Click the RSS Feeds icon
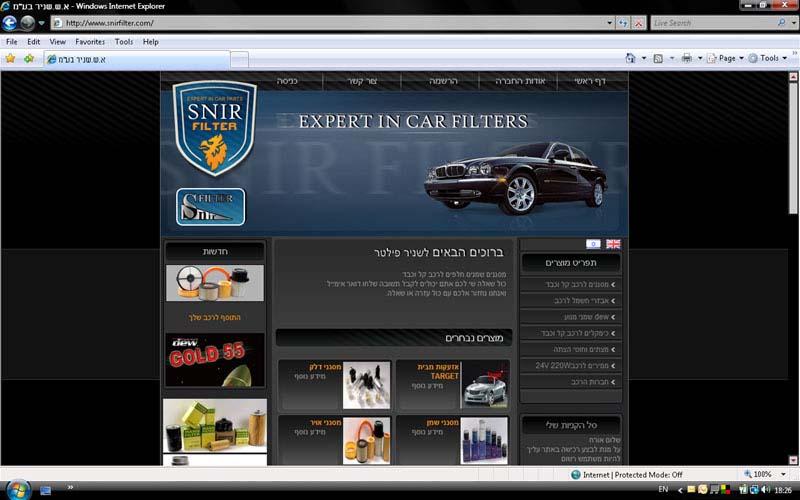The image size is (800, 500). pyautogui.click(x=658, y=58)
